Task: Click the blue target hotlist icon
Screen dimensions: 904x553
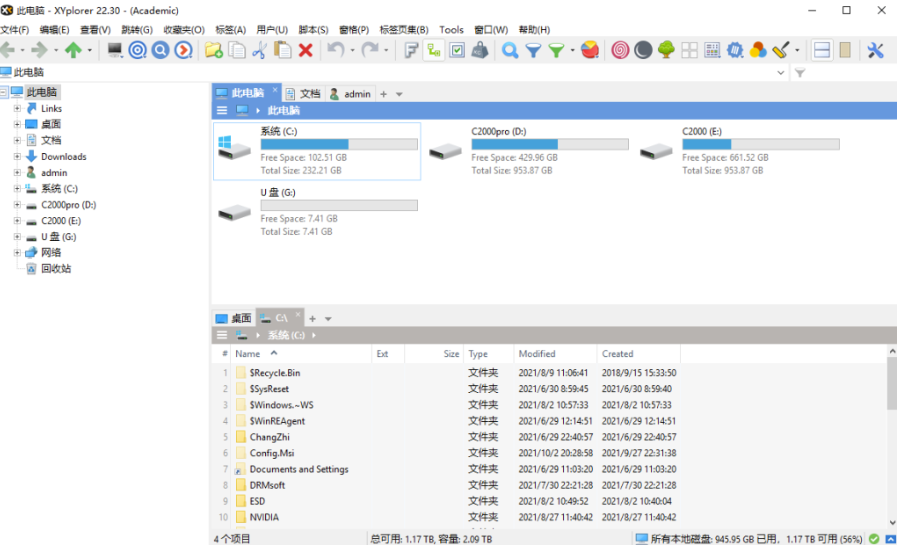Action: 137,50
